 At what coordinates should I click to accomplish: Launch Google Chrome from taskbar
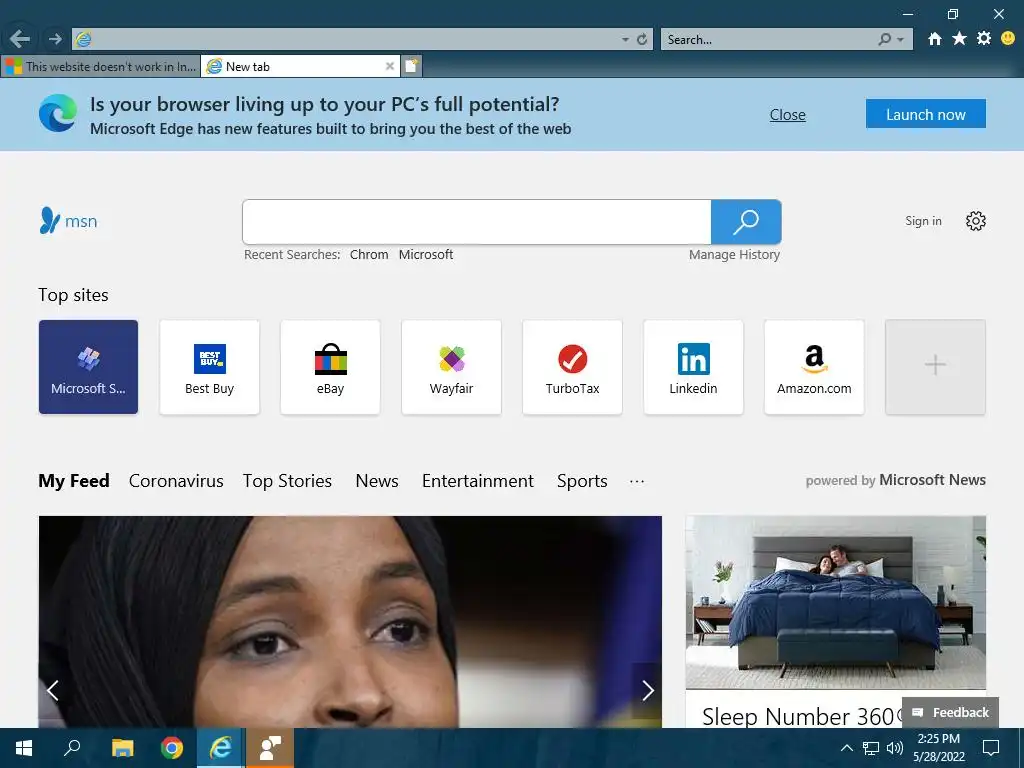pos(172,748)
